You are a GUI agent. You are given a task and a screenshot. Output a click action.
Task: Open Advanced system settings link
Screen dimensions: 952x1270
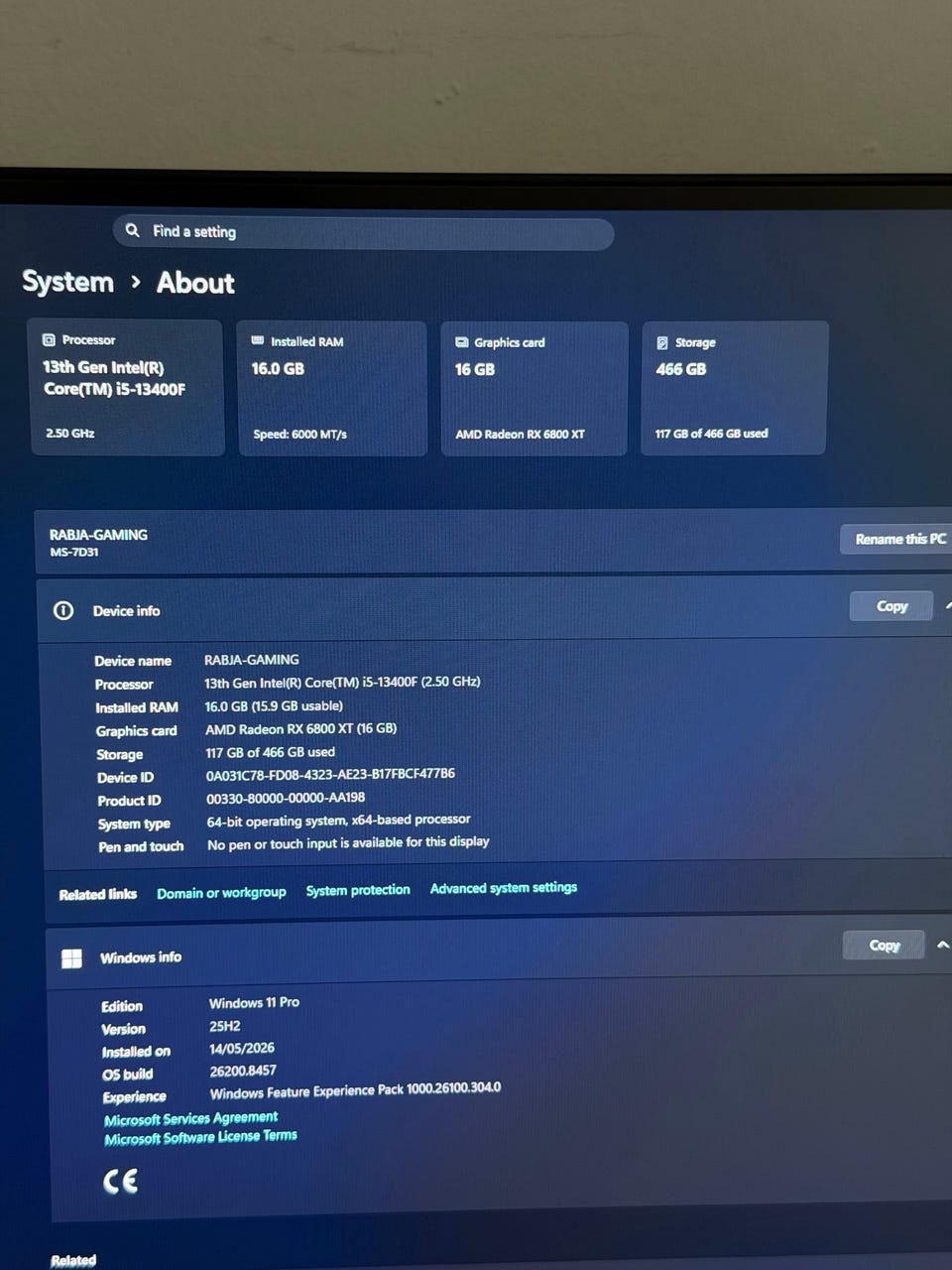pyautogui.click(x=504, y=888)
